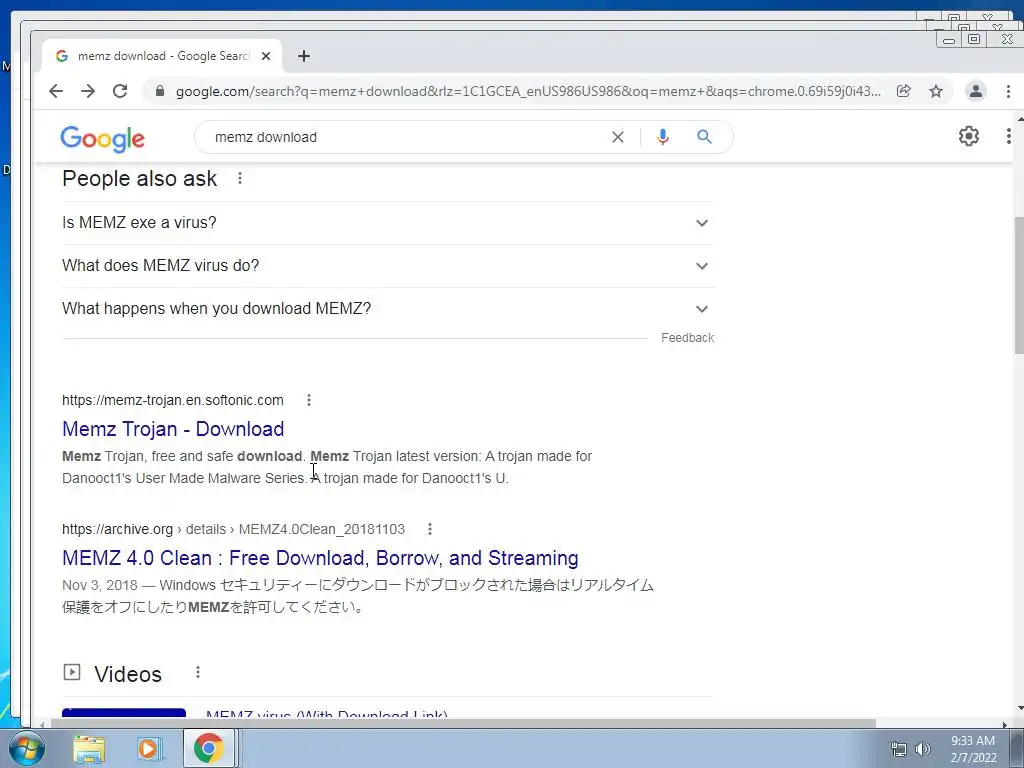
Task: Click the scroll down arrow
Action: (1020, 708)
